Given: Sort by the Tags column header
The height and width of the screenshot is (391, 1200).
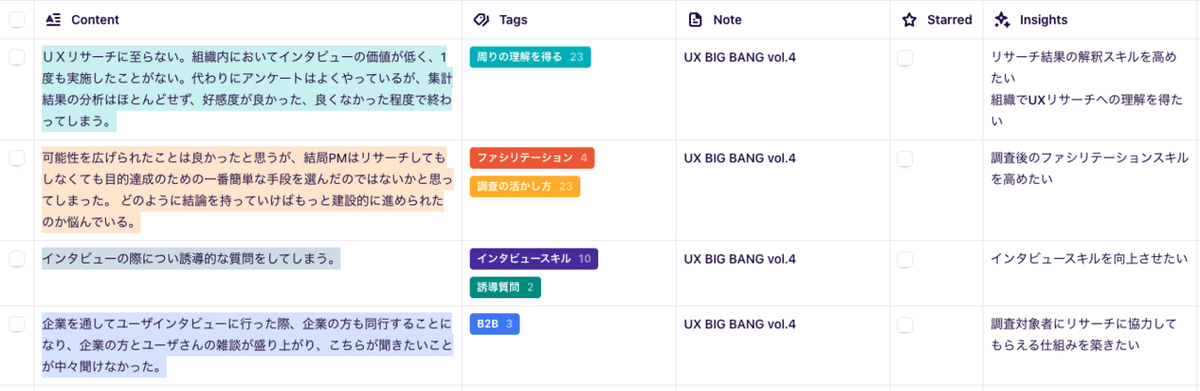Looking at the screenshot, I should point(514,19).
